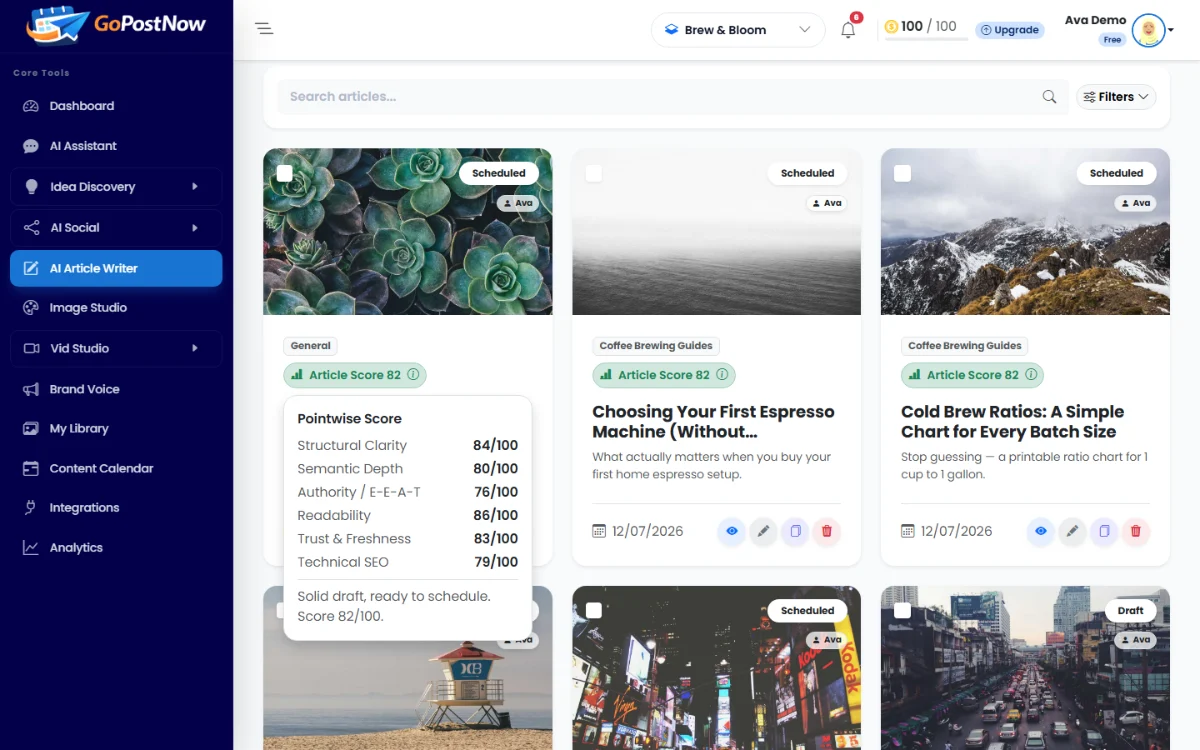Click Article Score 82 info icon on Cold Brew card
The width and height of the screenshot is (1200, 750).
pos(1031,375)
